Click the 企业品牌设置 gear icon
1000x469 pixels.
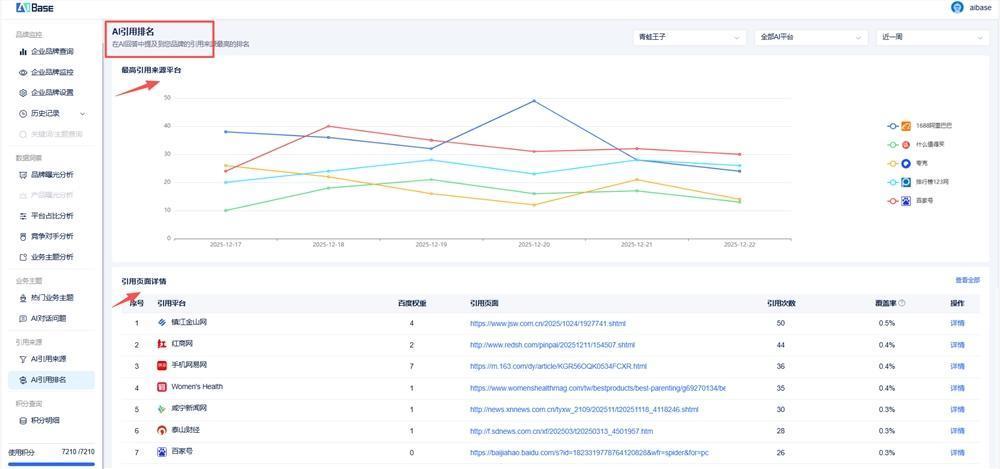[23, 93]
